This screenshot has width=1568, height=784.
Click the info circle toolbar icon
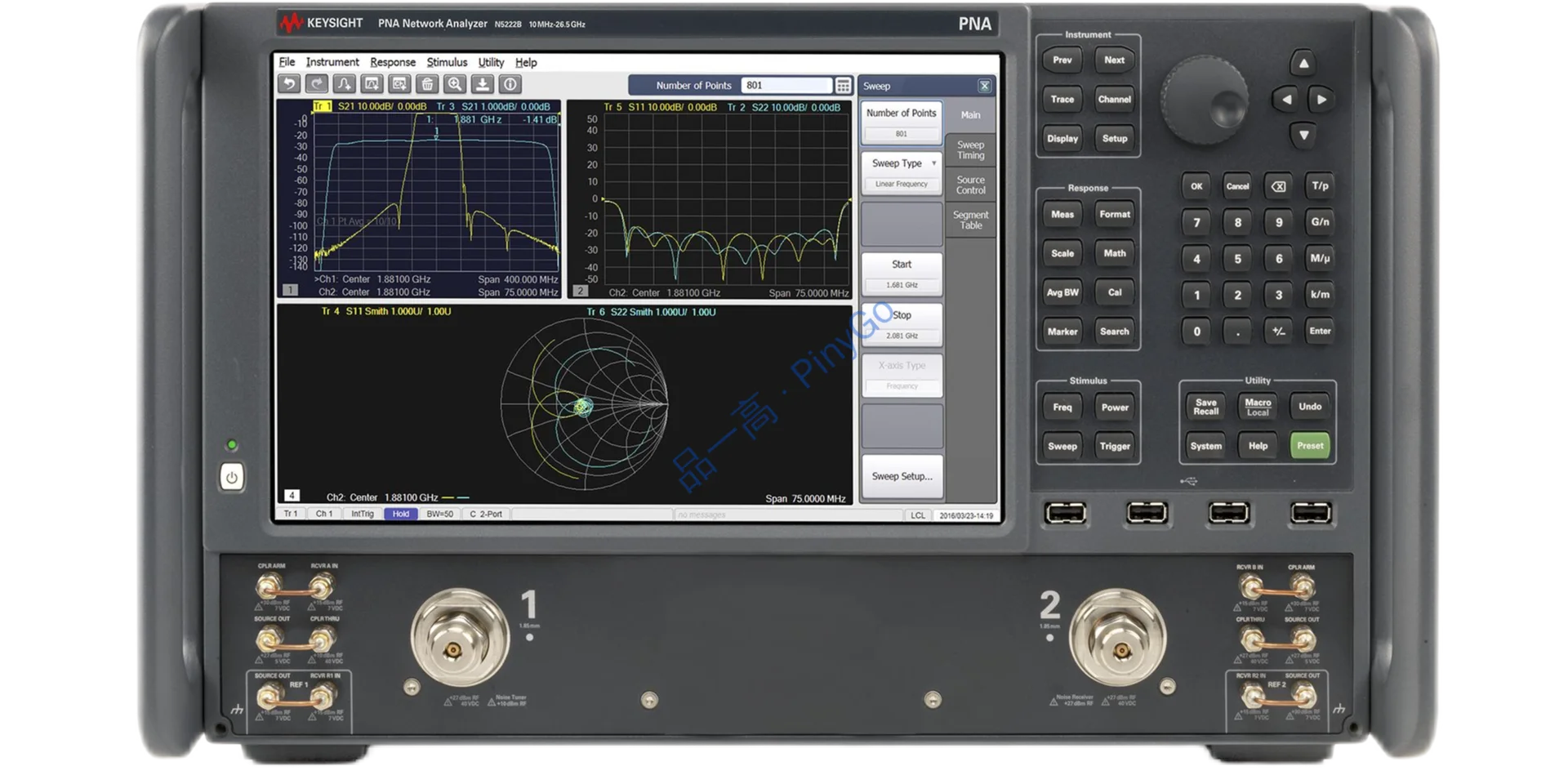tap(510, 84)
